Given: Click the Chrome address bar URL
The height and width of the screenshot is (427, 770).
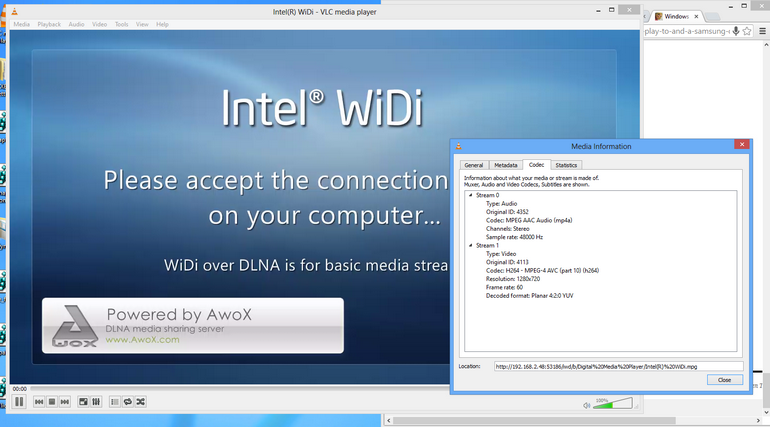Looking at the screenshot, I should [687, 31].
